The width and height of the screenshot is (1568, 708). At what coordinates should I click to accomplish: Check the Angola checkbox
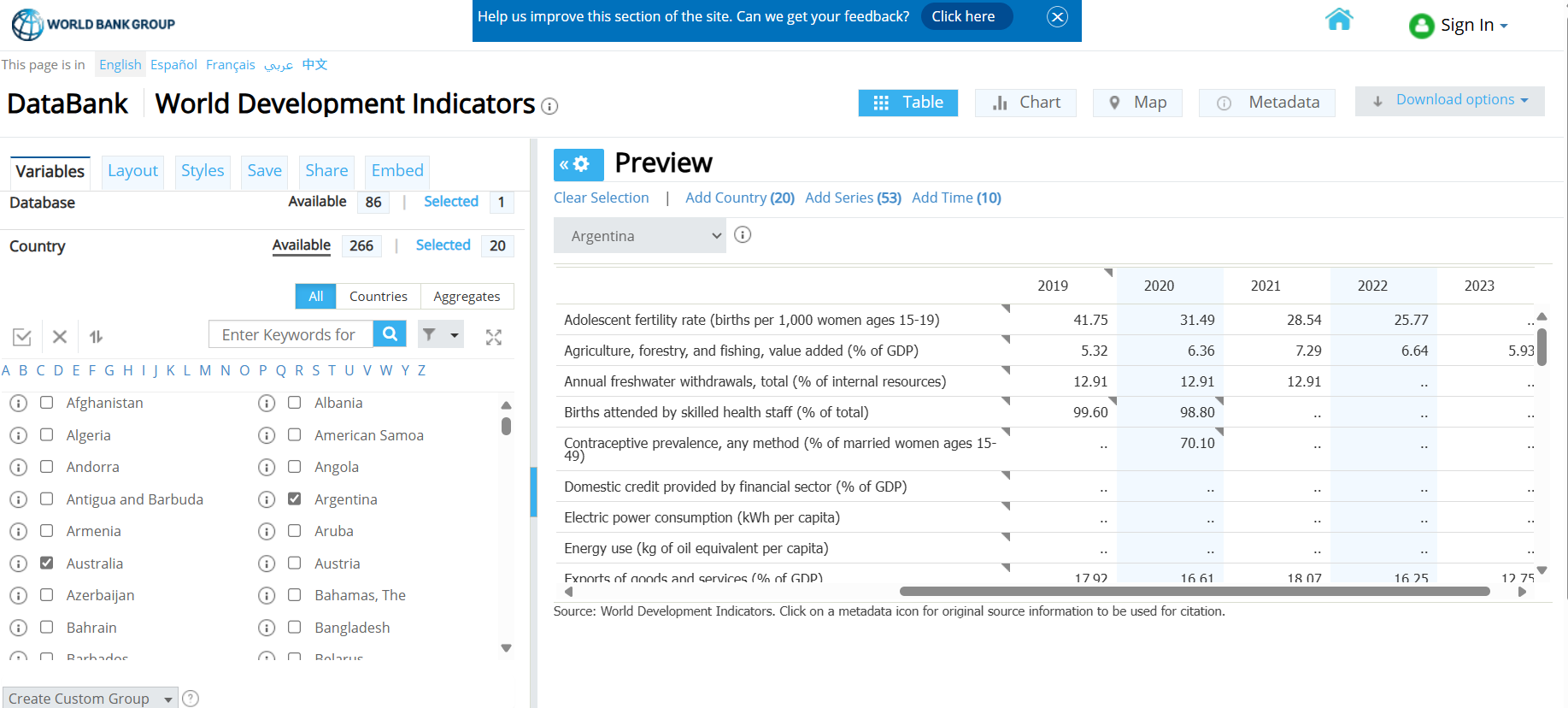click(x=295, y=466)
